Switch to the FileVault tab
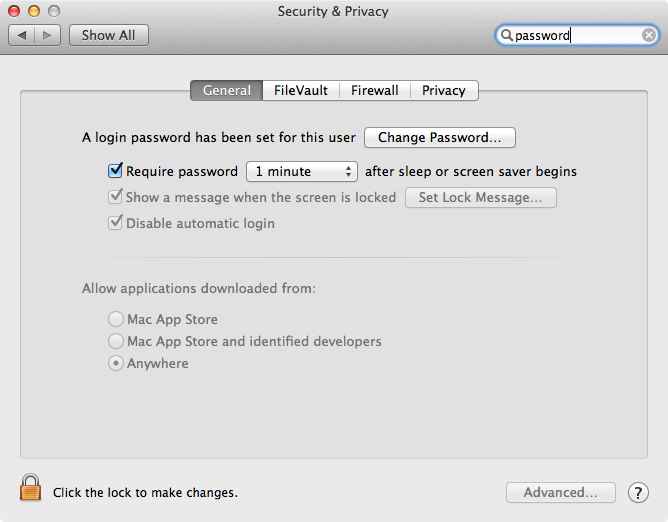This screenshot has width=668, height=522. (301, 90)
